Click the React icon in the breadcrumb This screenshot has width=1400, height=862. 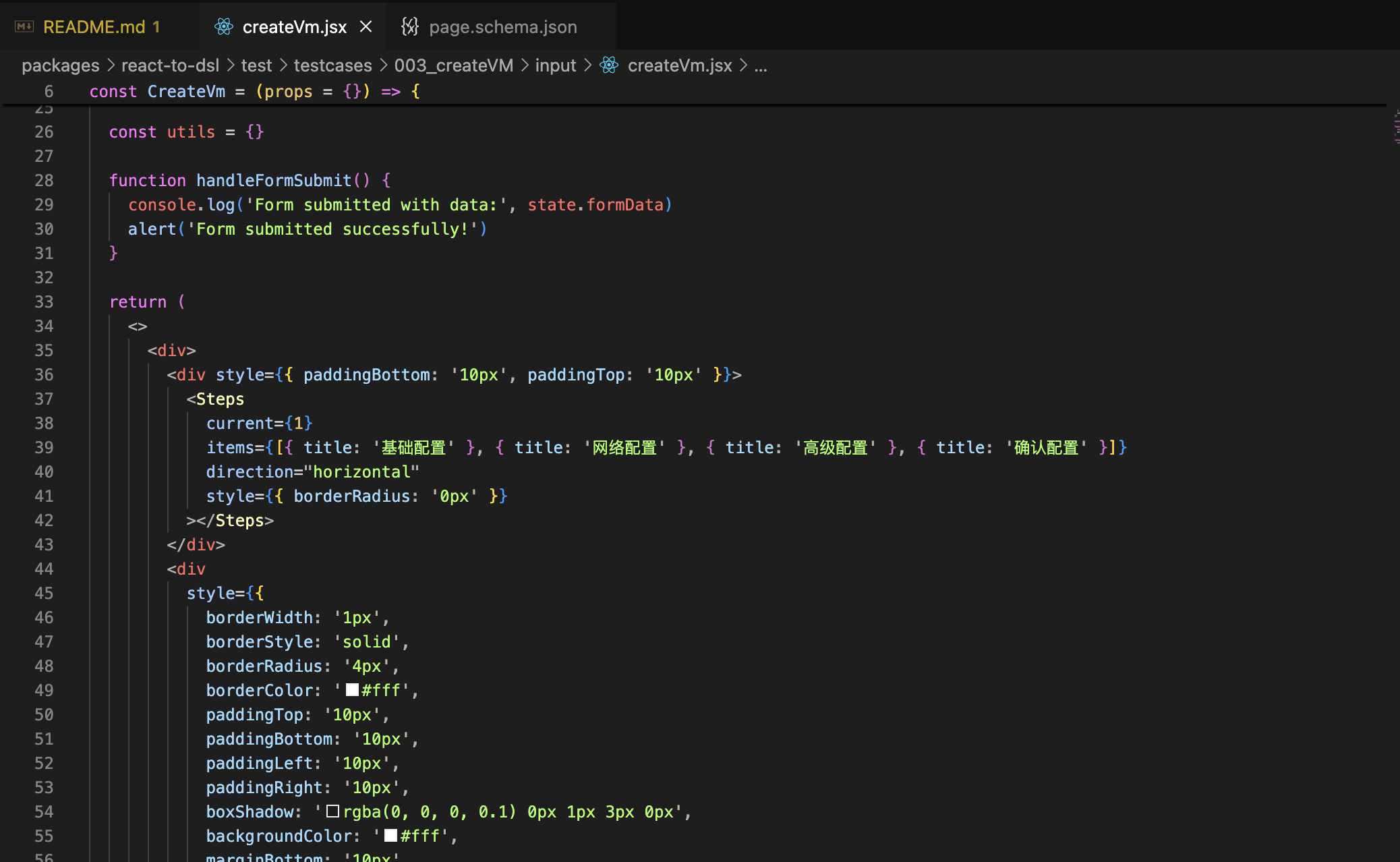(x=609, y=65)
